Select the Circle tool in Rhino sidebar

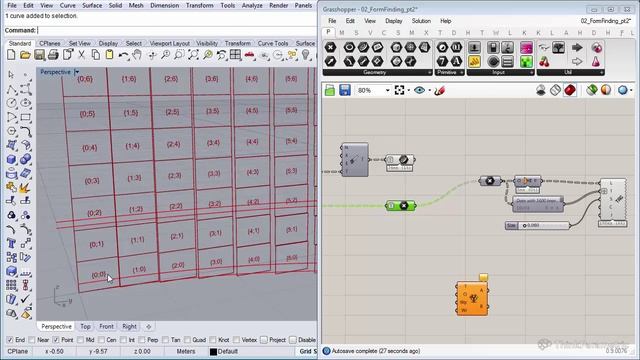[x=11, y=103]
